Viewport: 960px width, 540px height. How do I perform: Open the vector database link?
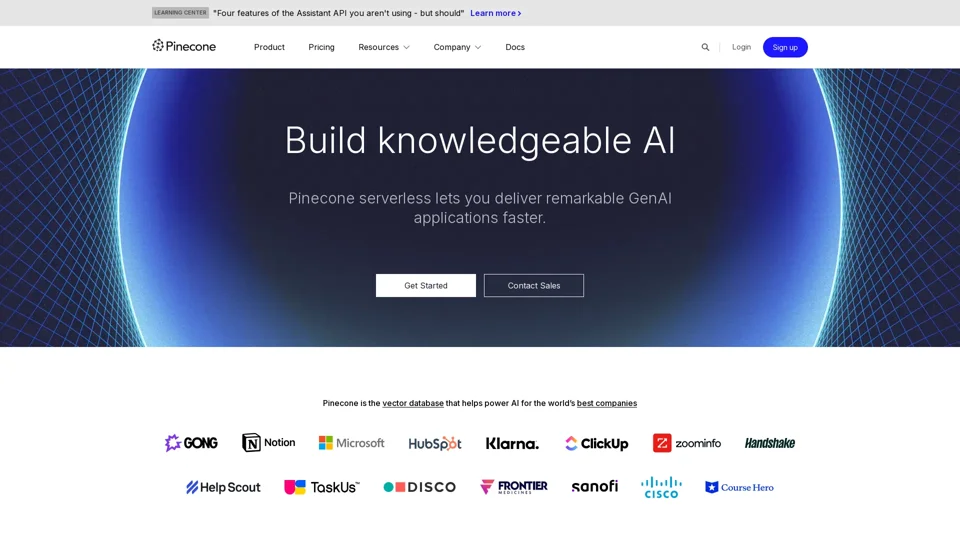tap(413, 403)
